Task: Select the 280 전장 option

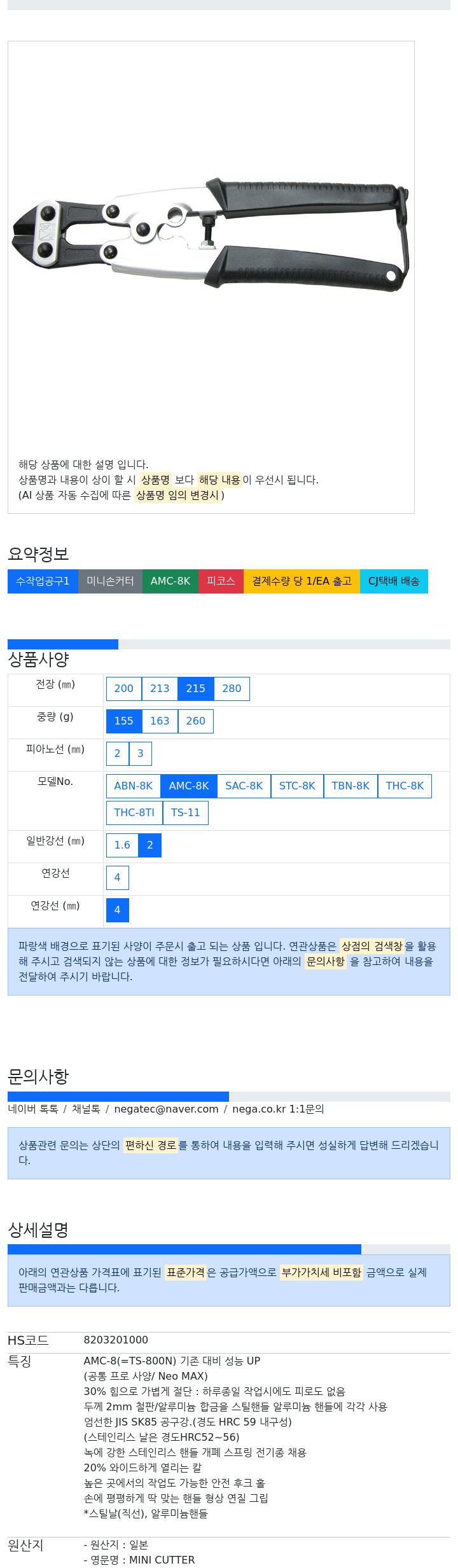Action: (232, 689)
